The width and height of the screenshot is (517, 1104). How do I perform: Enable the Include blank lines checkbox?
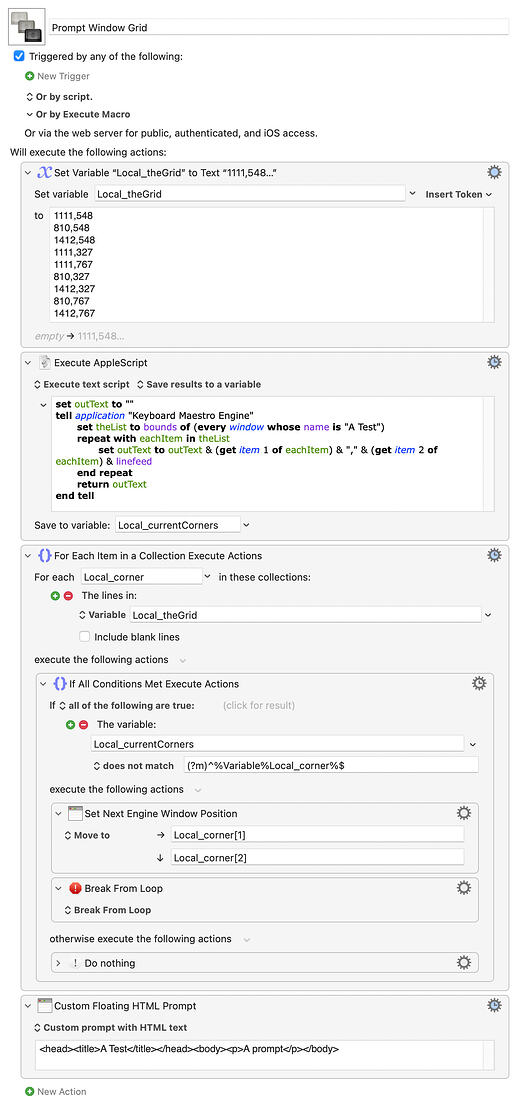point(85,636)
